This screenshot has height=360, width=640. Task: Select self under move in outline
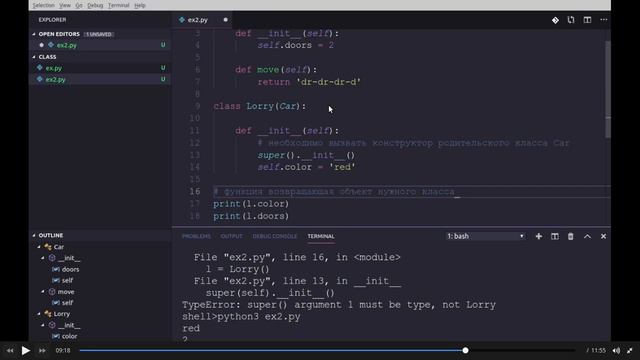point(67,303)
